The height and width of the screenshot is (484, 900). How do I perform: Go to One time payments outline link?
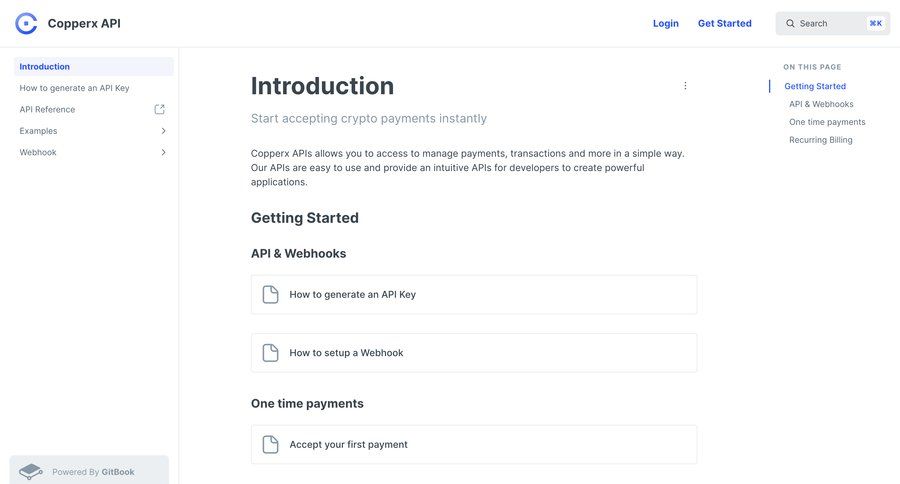(827, 122)
